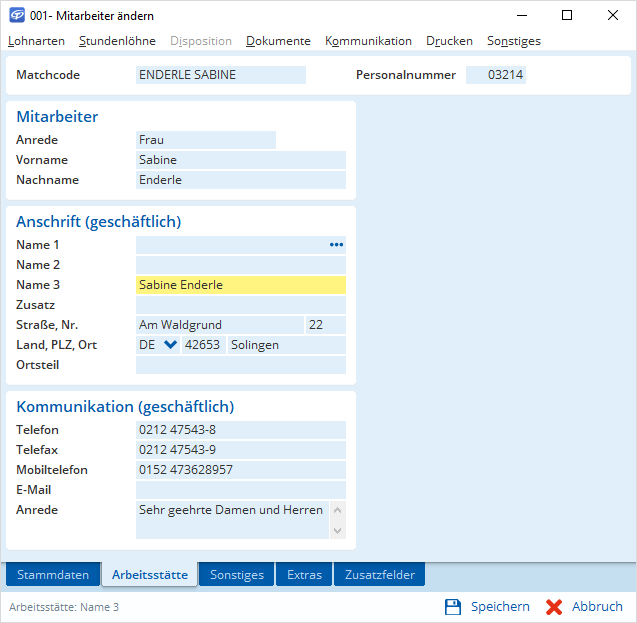Open the Kommunikation menu

pyautogui.click(x=368, y=41)
